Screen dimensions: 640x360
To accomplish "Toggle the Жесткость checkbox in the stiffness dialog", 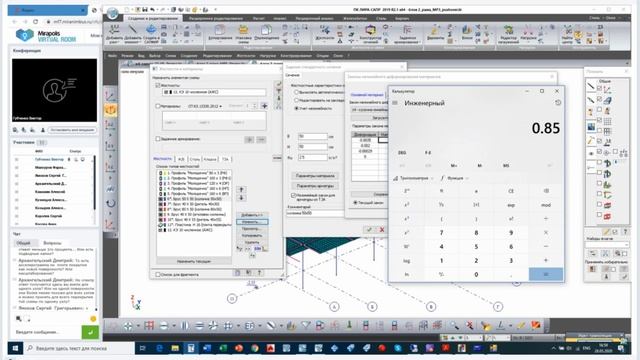I will point(158,85).
